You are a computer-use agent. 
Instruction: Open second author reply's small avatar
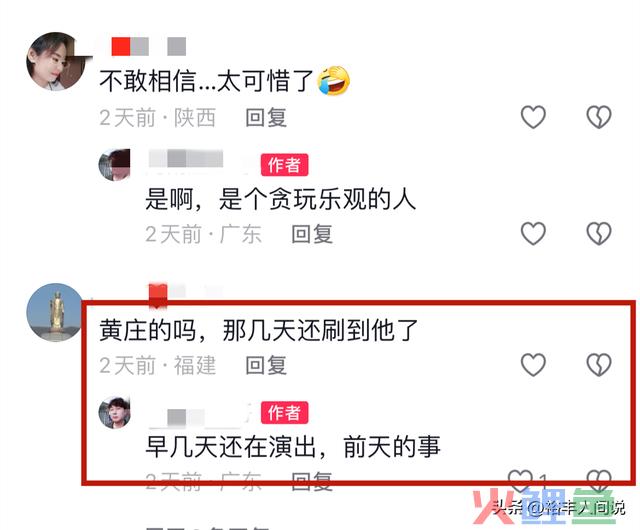coord(115,412)
